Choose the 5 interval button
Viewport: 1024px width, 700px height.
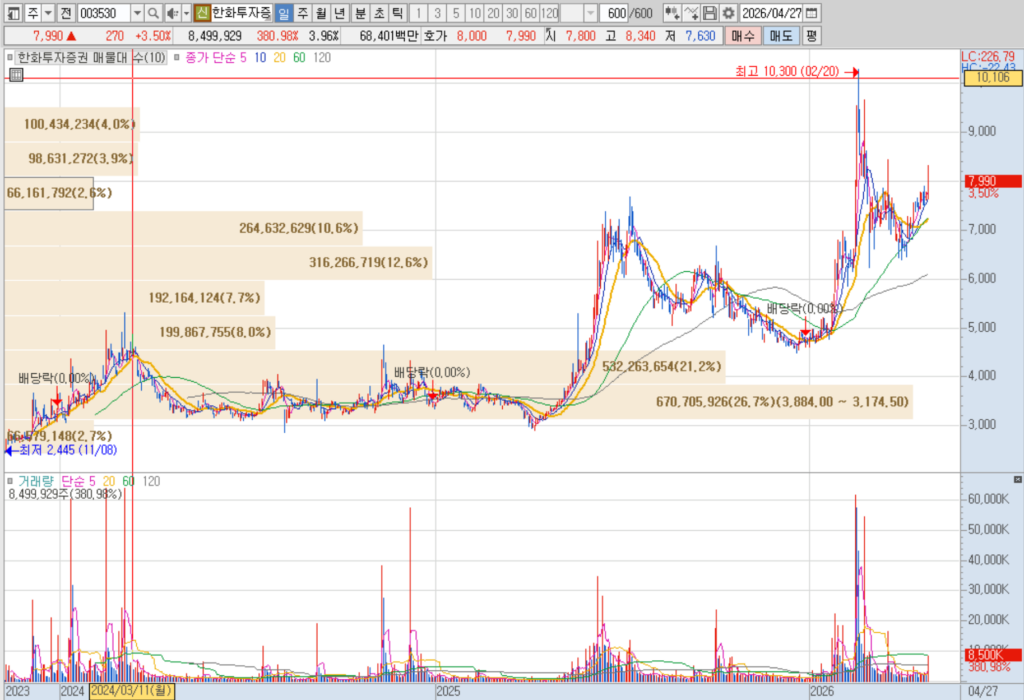[x=456, y=13]
